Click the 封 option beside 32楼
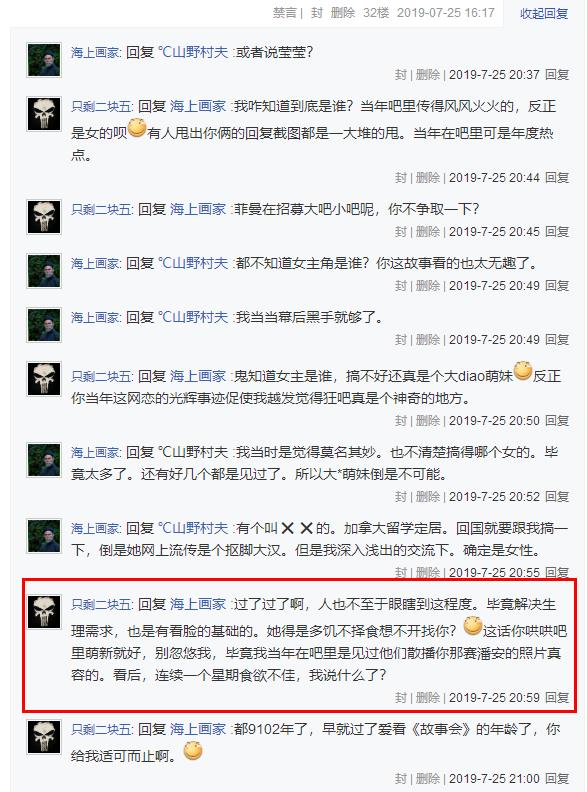The height and width of the screenshot is (792, 587). pos(317,13)
